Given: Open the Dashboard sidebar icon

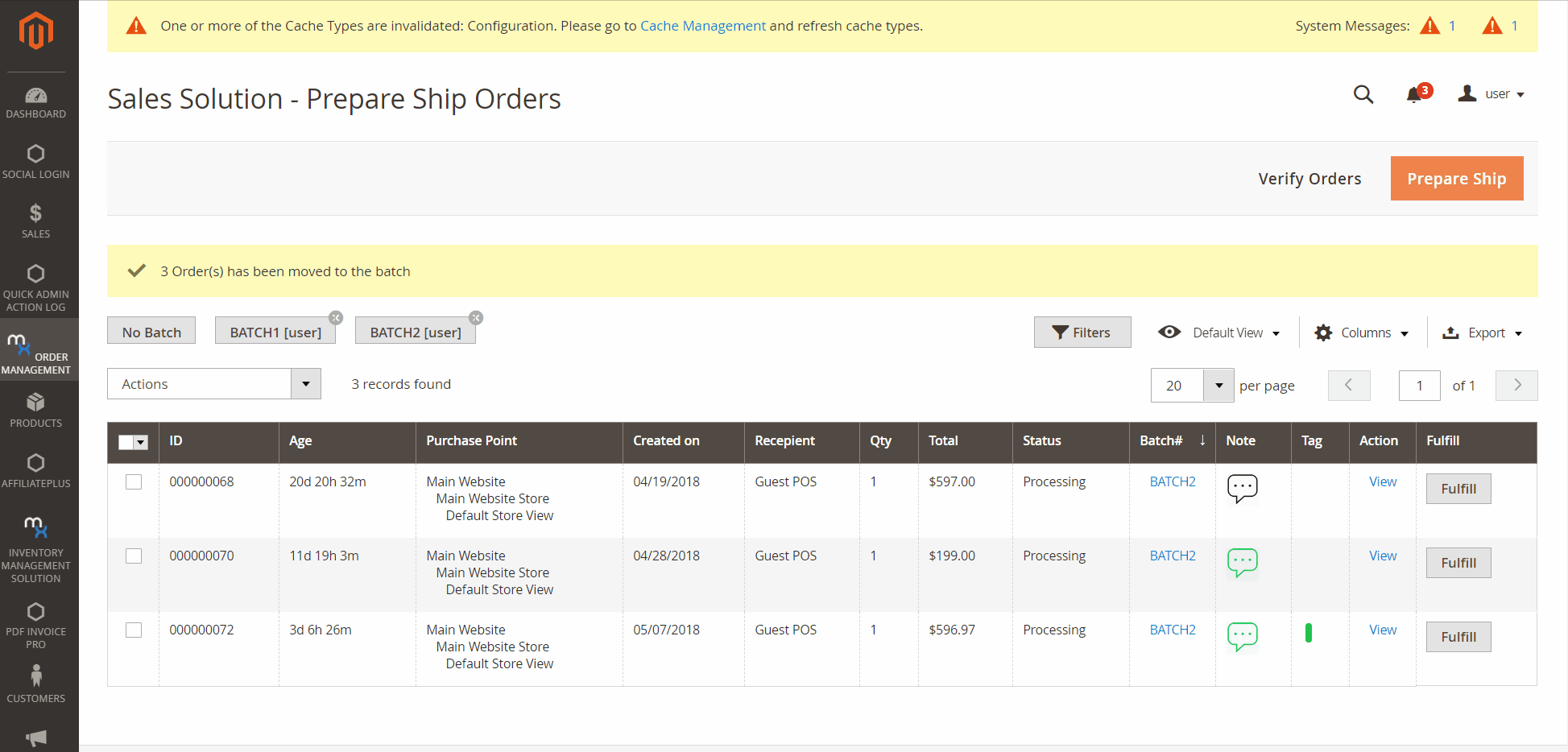Looking at the screenshot, I should (x=36, y=103).
